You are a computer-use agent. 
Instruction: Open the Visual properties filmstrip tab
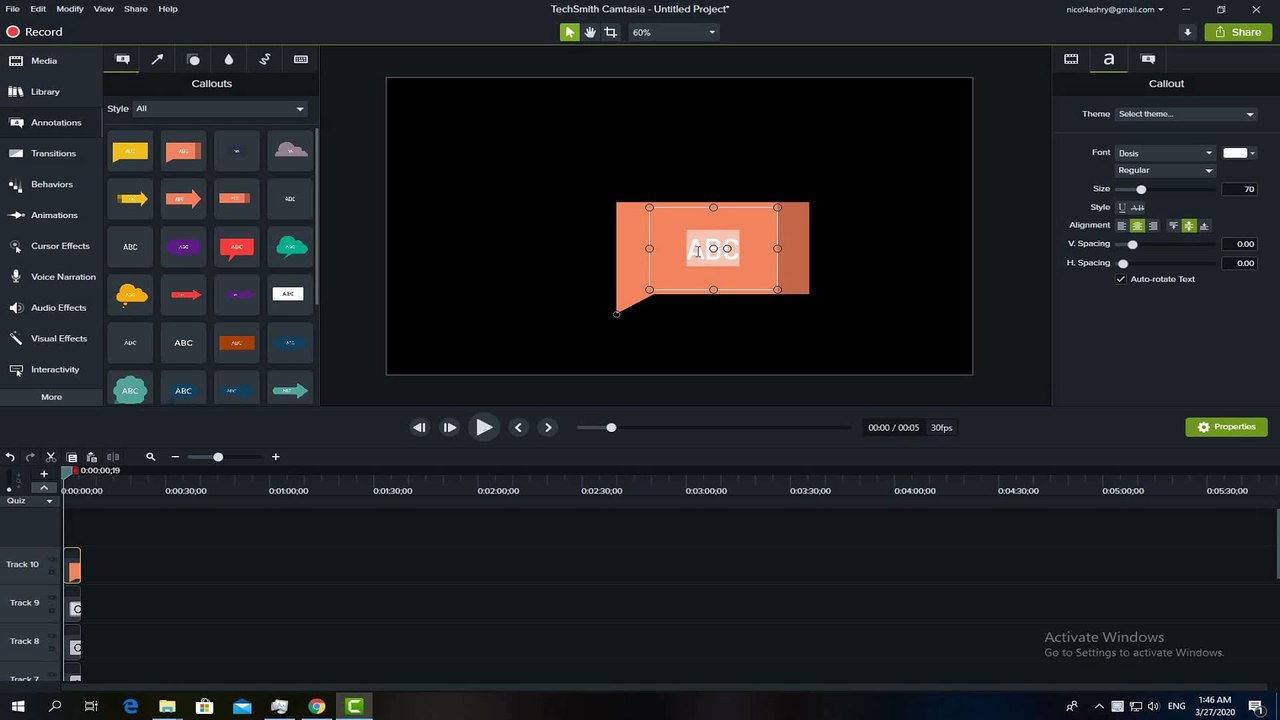pyautogui.click(x=1071, y=60)
